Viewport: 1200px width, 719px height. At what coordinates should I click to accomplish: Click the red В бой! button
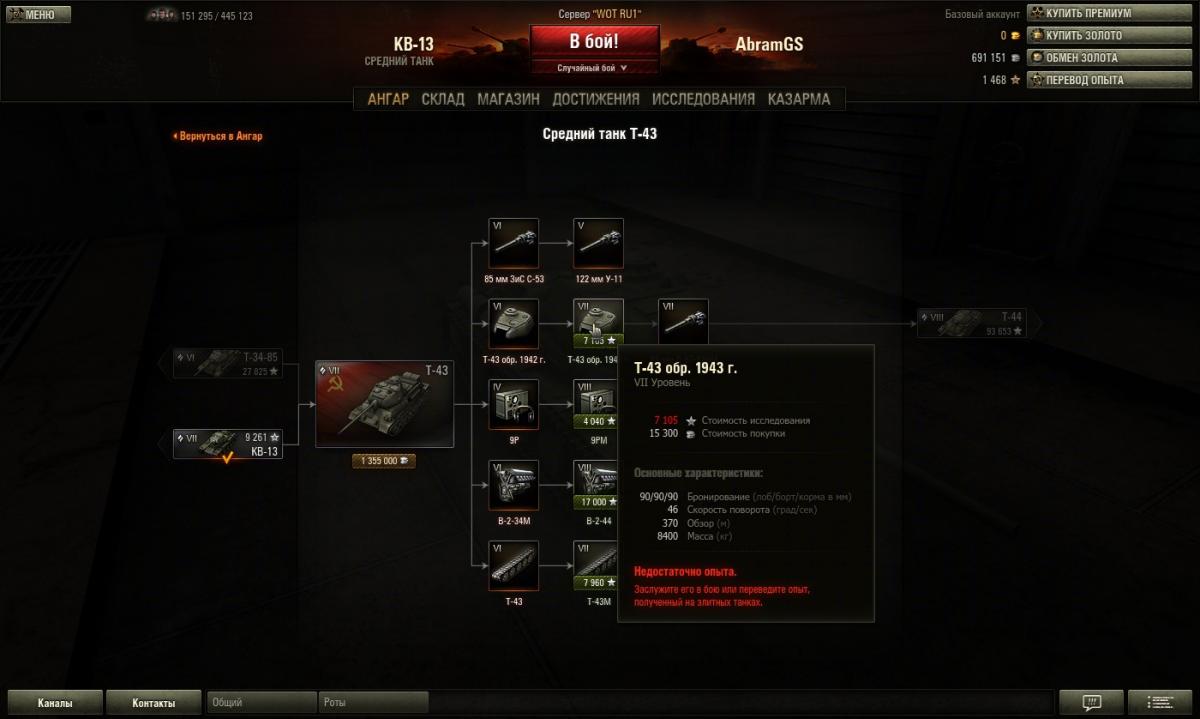click(x=594, y=42)
